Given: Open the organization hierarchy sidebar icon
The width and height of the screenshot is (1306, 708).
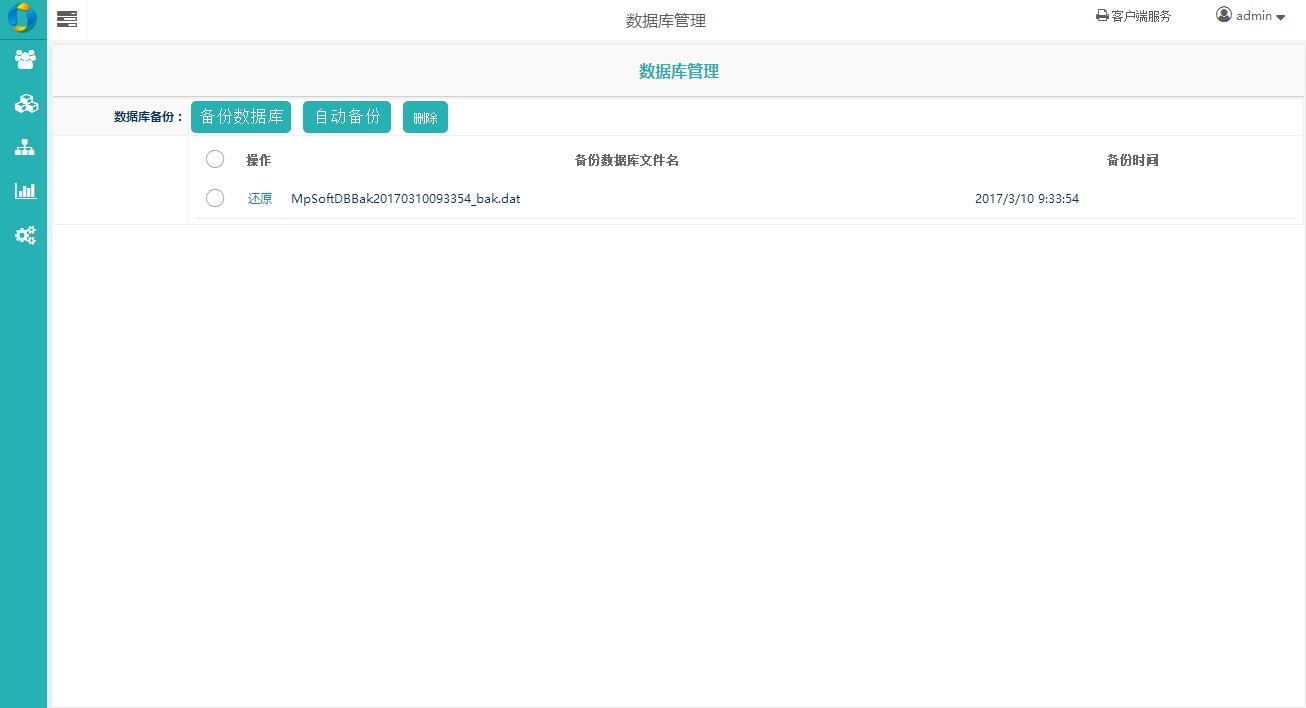Looking at the screenshot, I should coord(25,147).
